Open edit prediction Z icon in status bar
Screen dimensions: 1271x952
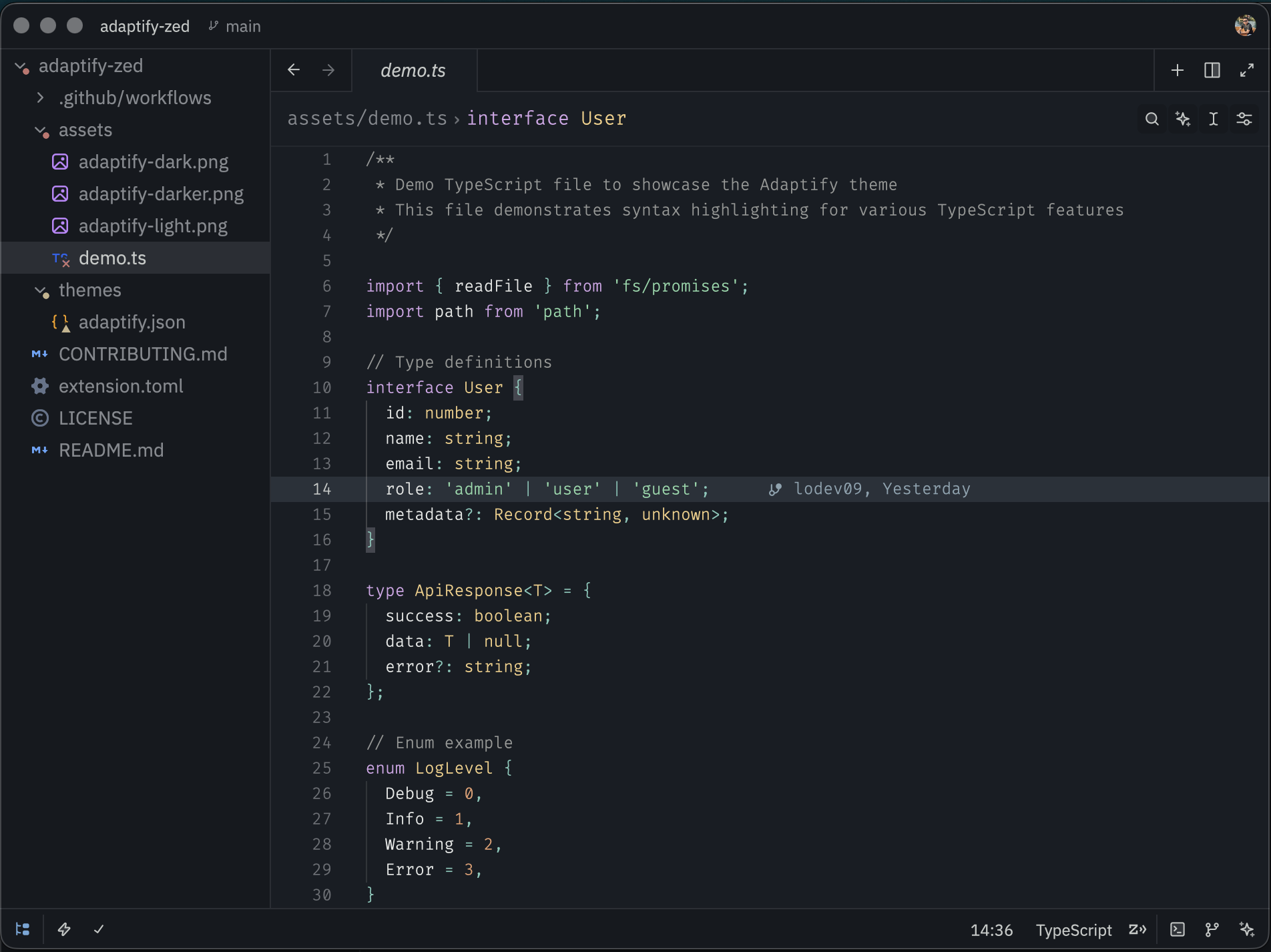tap(1137, 929)
